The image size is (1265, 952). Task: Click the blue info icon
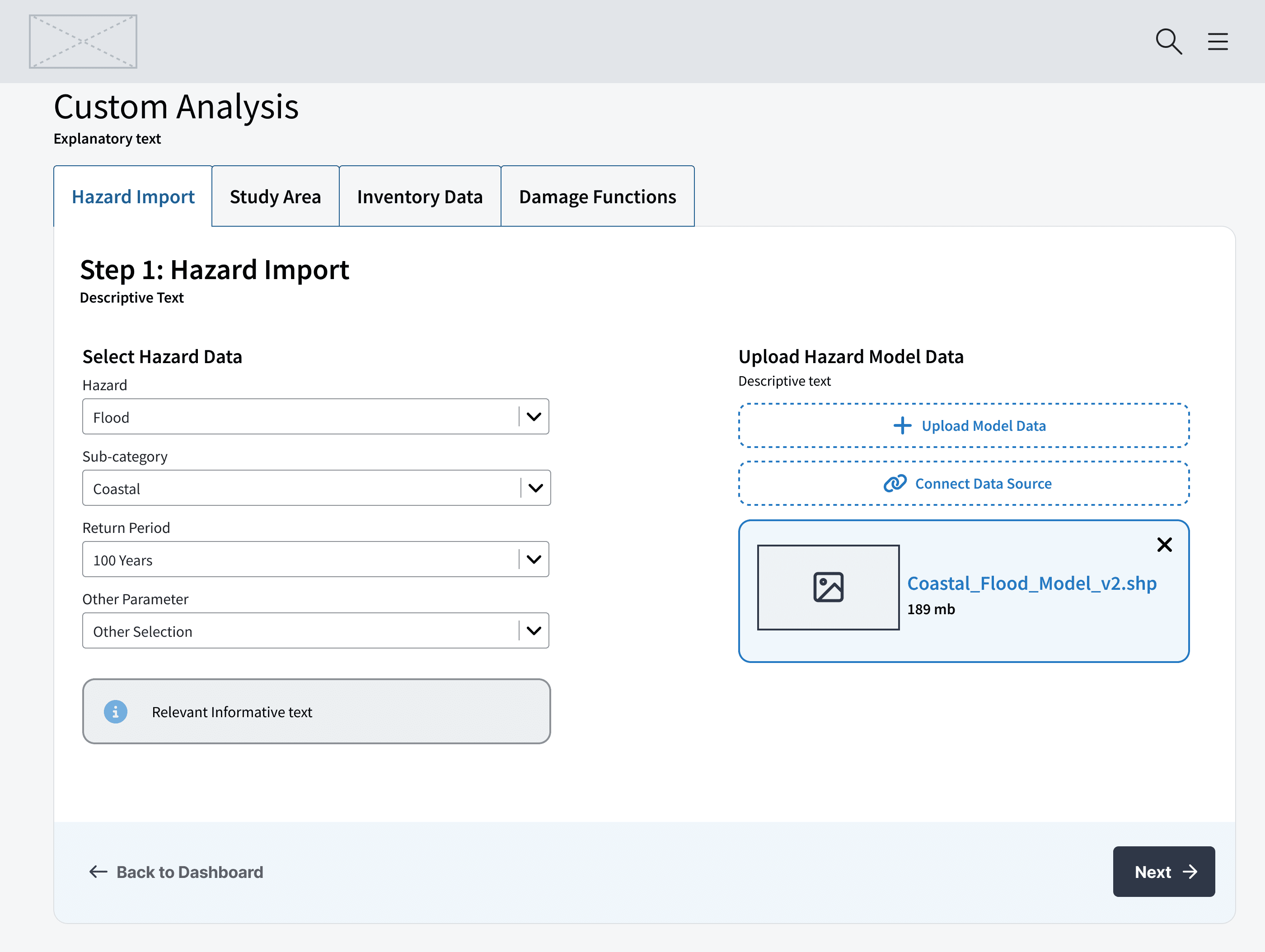tap(116, 711)
